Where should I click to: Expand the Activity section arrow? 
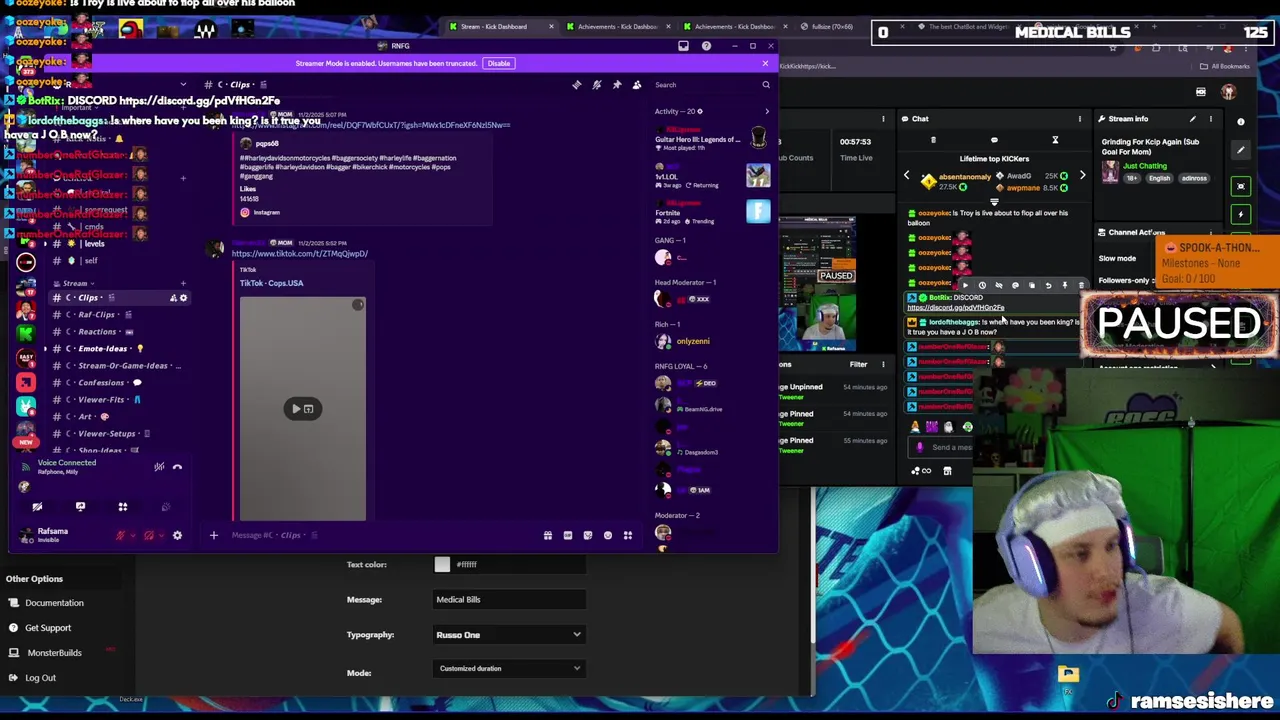click(767, 112)
